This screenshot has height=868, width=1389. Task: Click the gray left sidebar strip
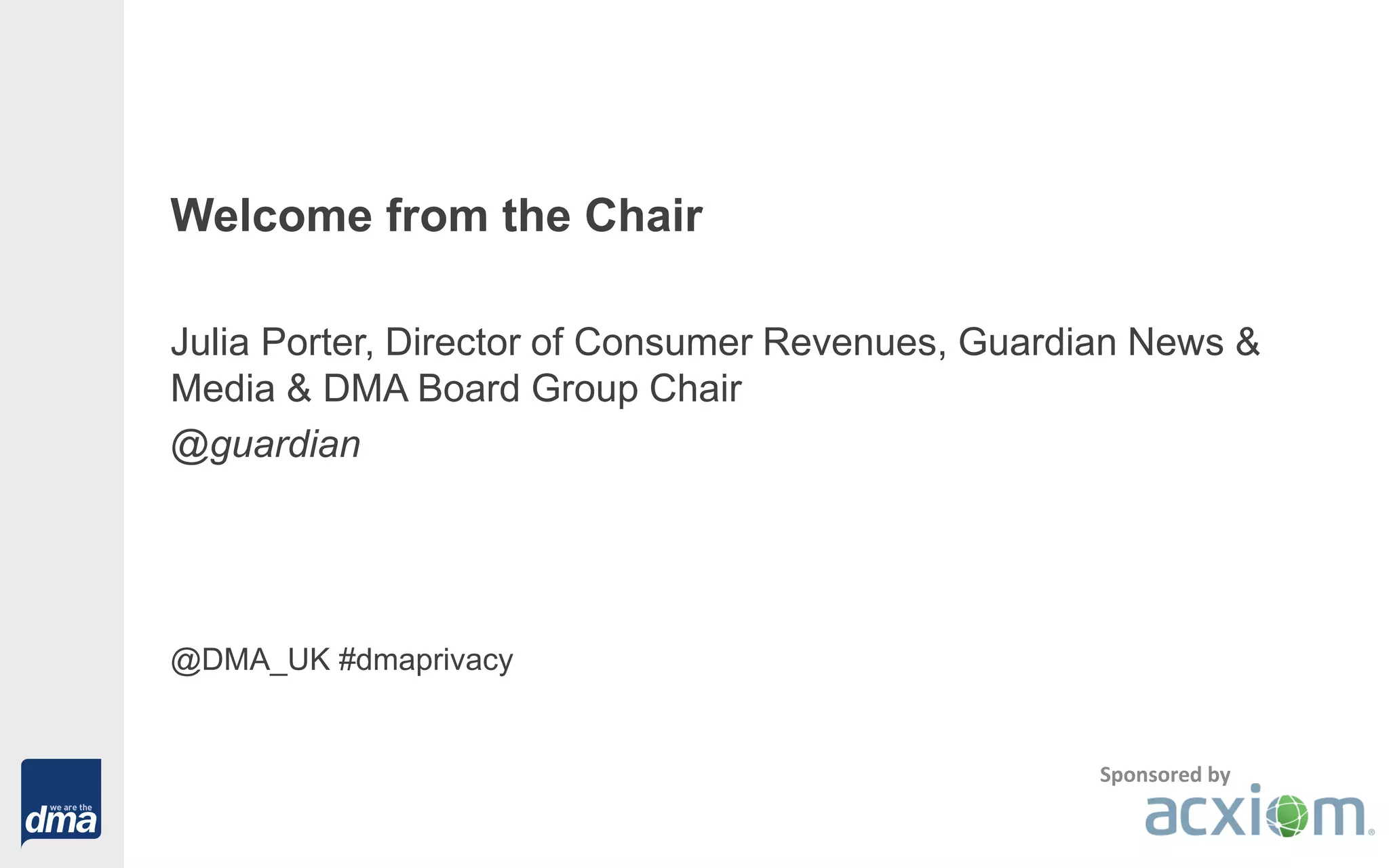tap(61, 407)
